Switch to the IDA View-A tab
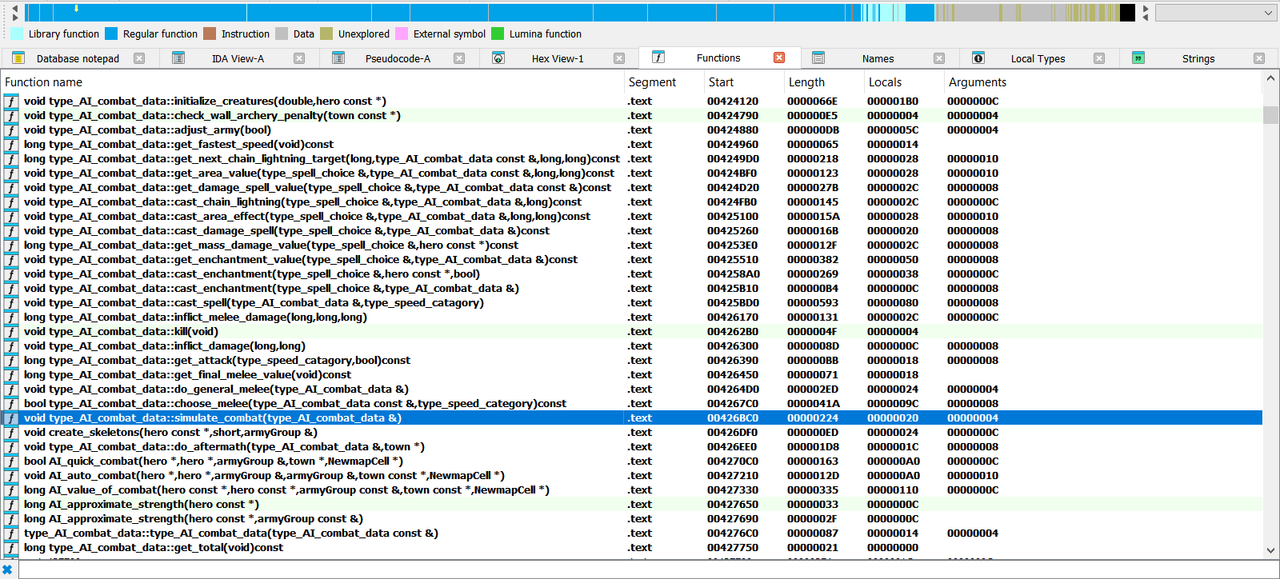Image resolution: width=1280 pixels, height=579 pixels. [x=238, y=58]
